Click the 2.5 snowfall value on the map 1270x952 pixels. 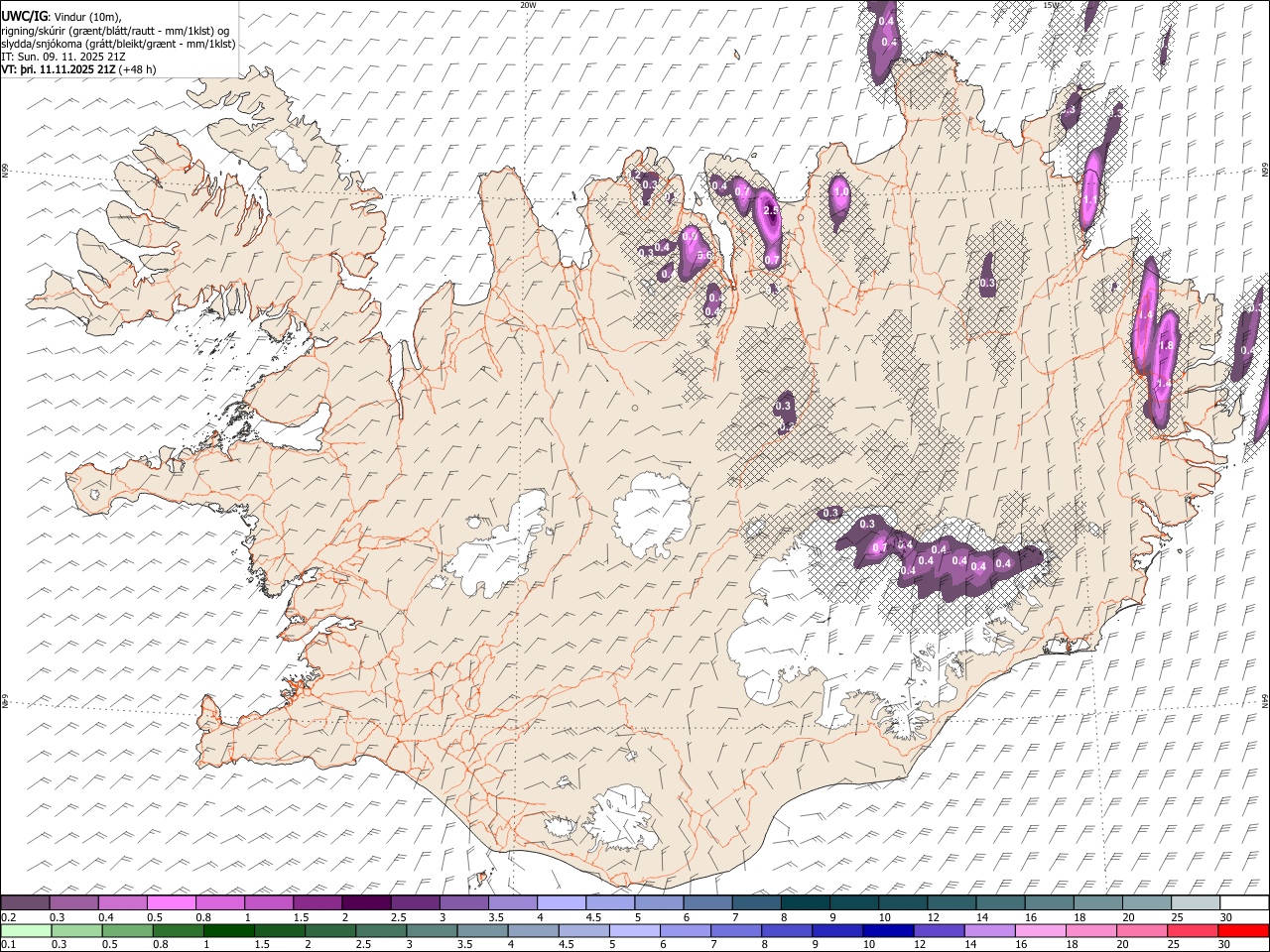[771, 211]
